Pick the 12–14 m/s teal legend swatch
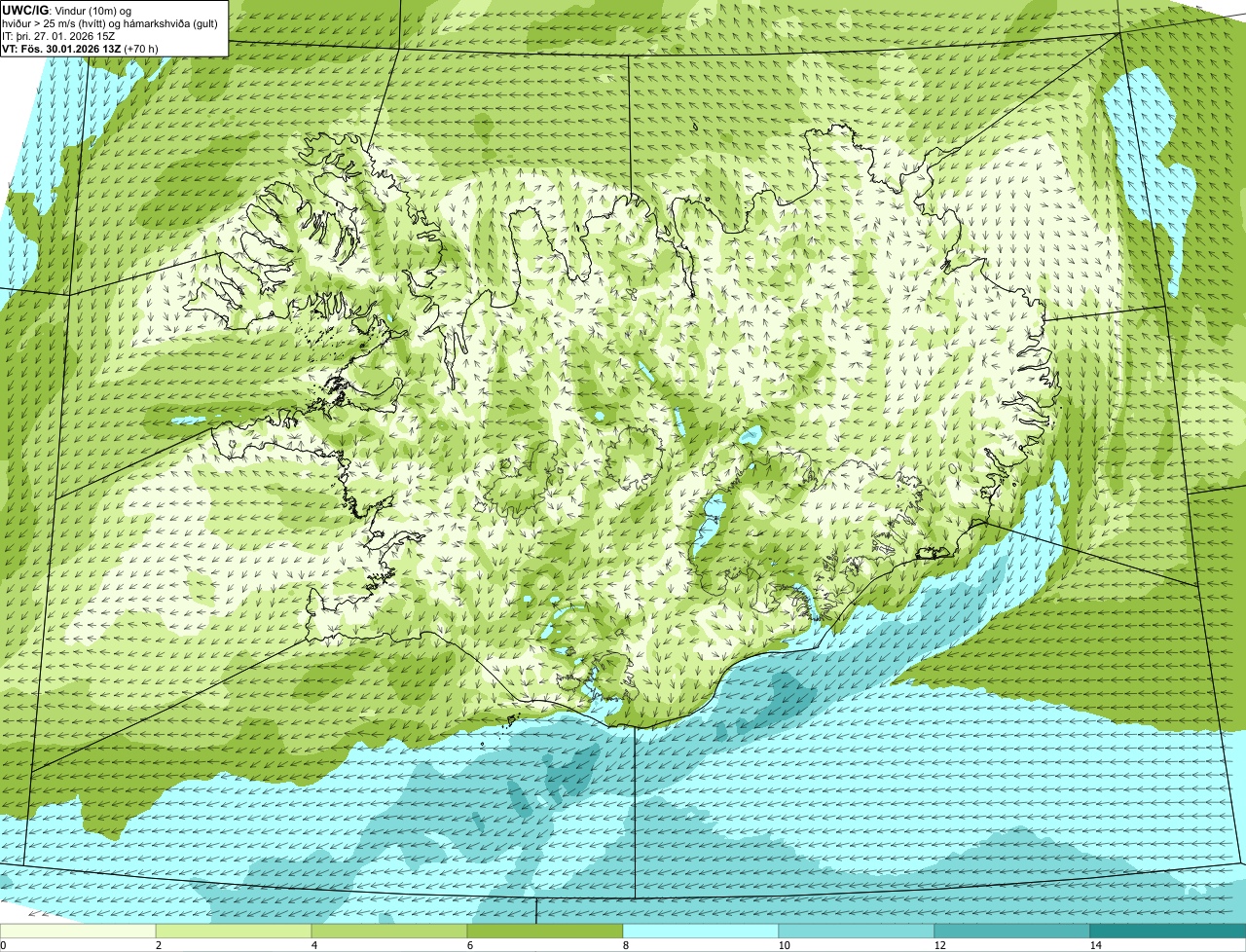 click(1012, 931)
